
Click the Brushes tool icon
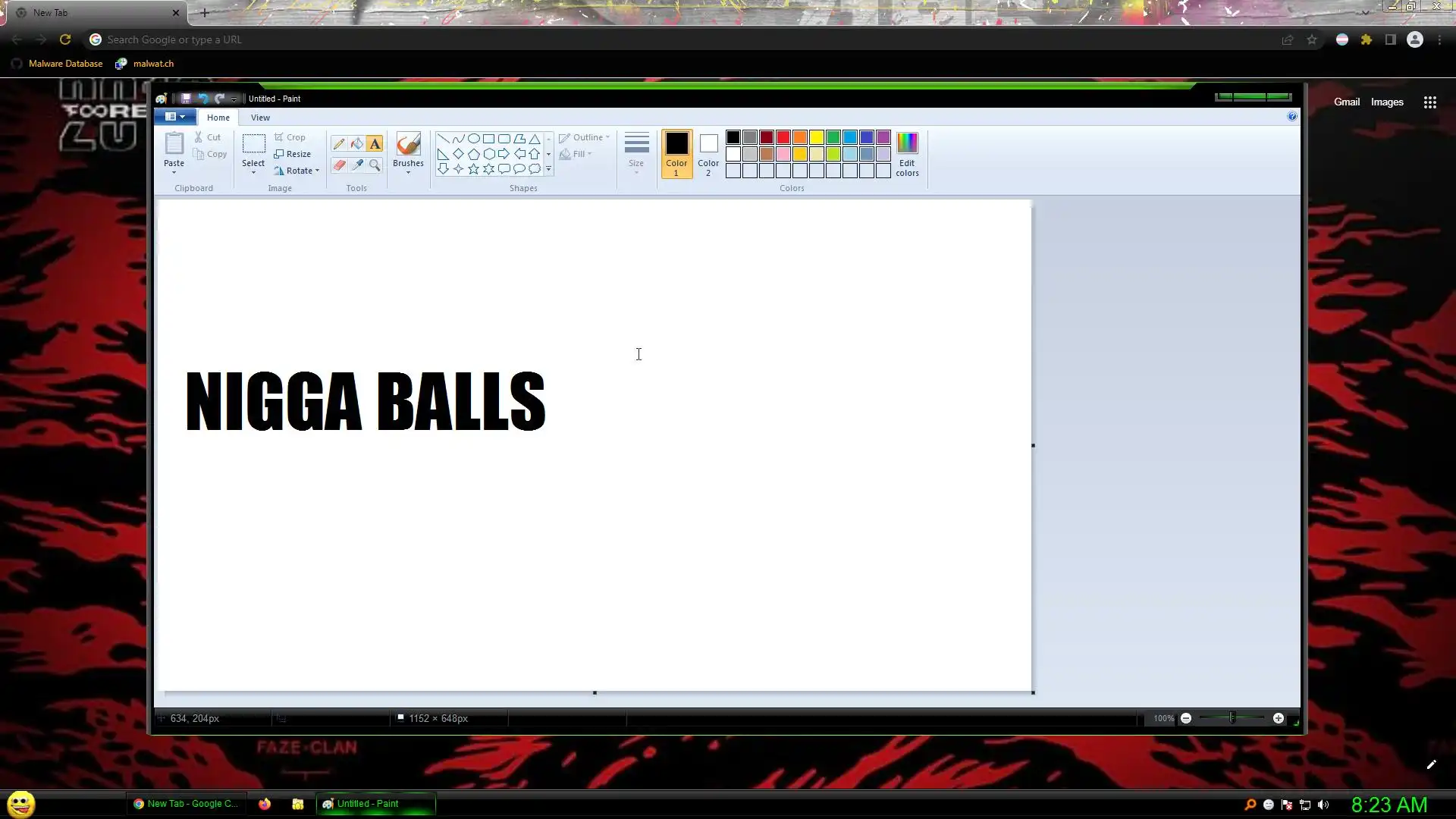coord(408,144)
